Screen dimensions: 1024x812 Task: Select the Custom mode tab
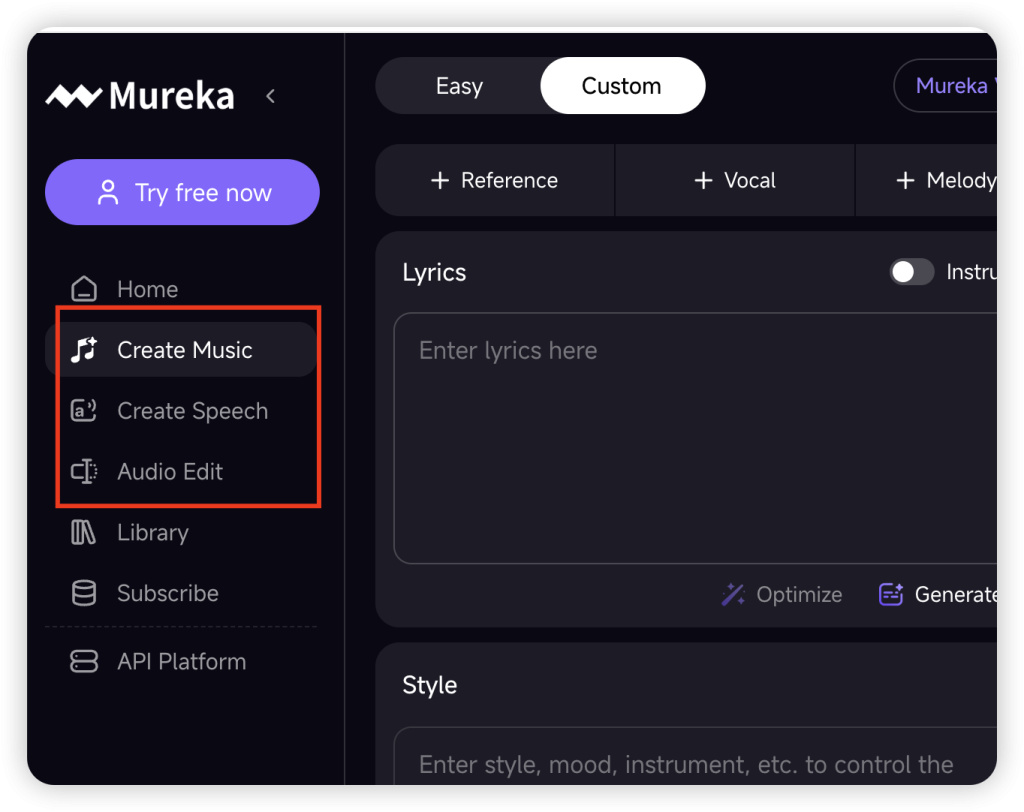622,86
